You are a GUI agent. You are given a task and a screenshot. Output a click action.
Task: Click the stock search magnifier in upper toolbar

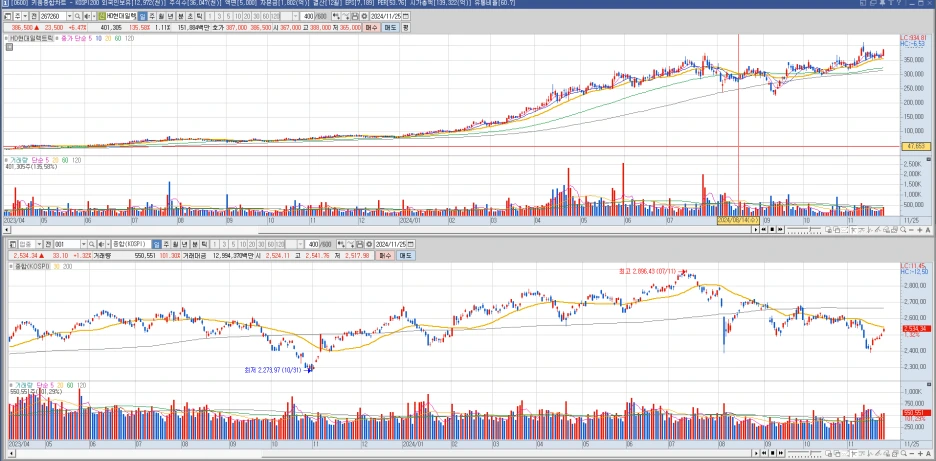(x=78, y=16)
